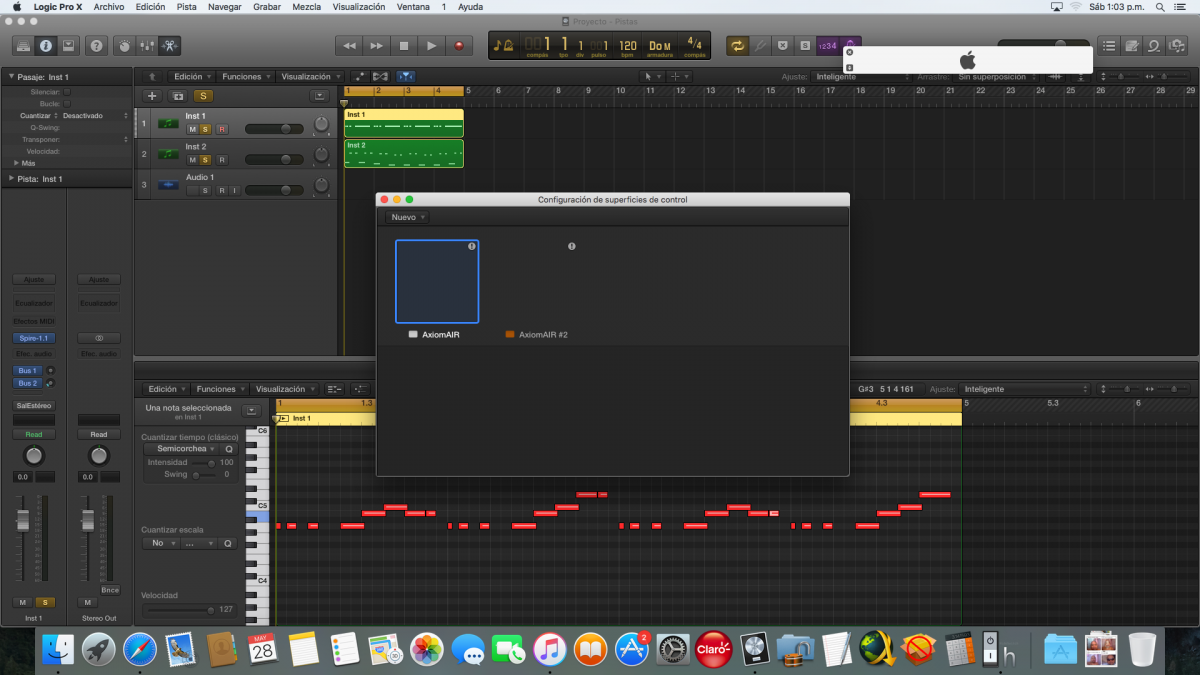Open the Note Pads icon
The image size is (1200, 675).
(1132, 45)
